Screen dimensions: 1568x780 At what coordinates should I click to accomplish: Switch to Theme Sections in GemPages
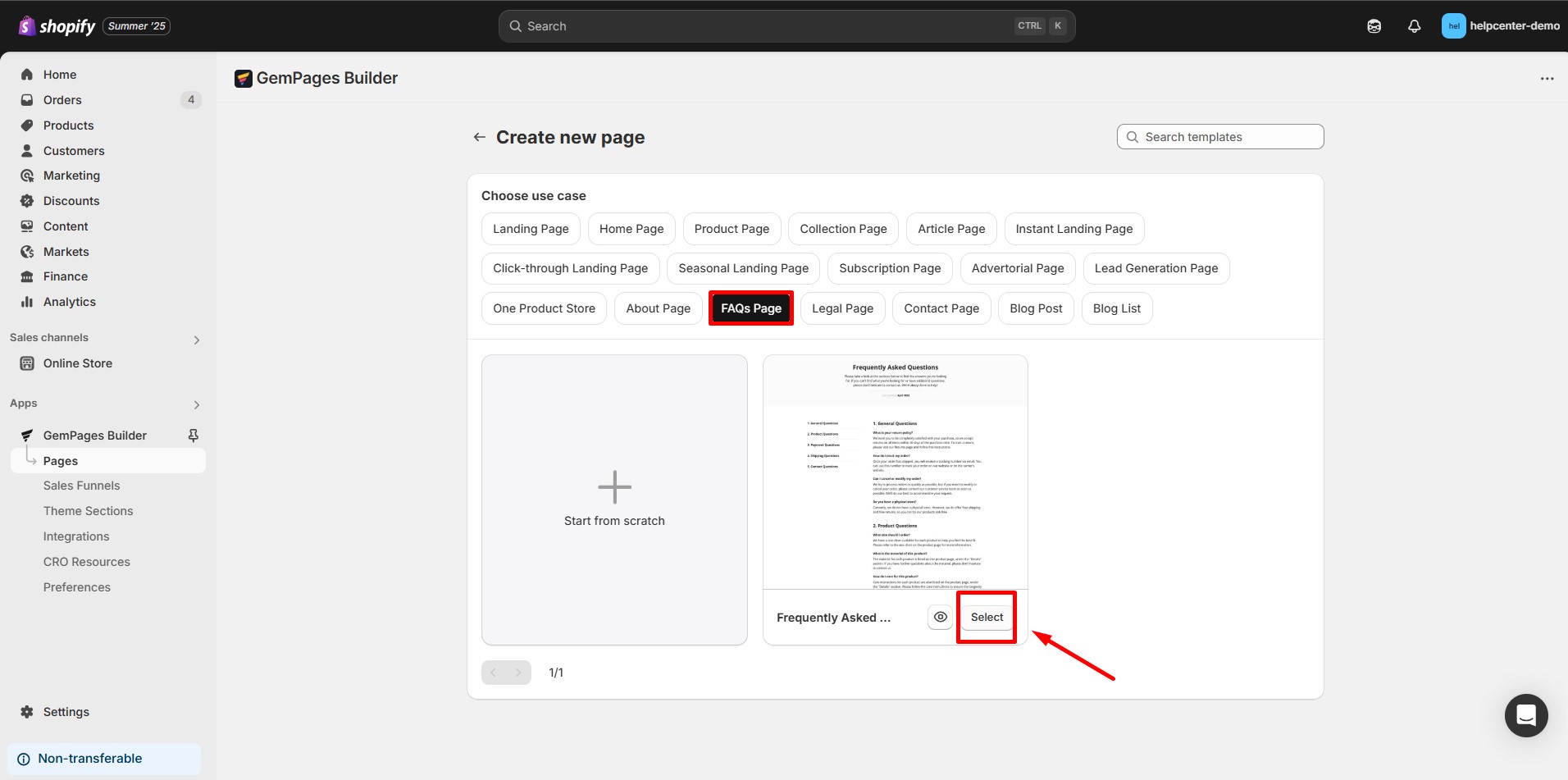[89, 510]
